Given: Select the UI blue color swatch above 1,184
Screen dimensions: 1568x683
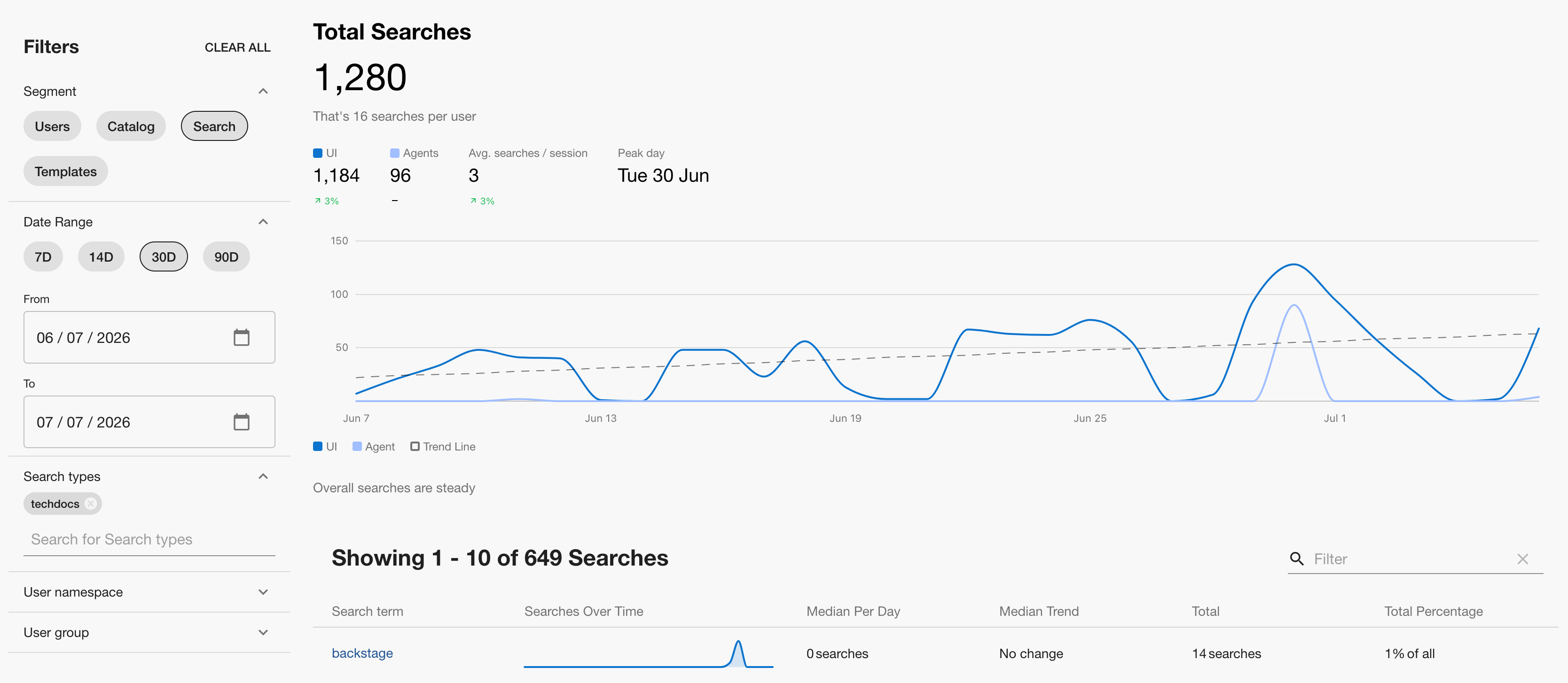Looking at the screenshot, I should coord(318,153).
